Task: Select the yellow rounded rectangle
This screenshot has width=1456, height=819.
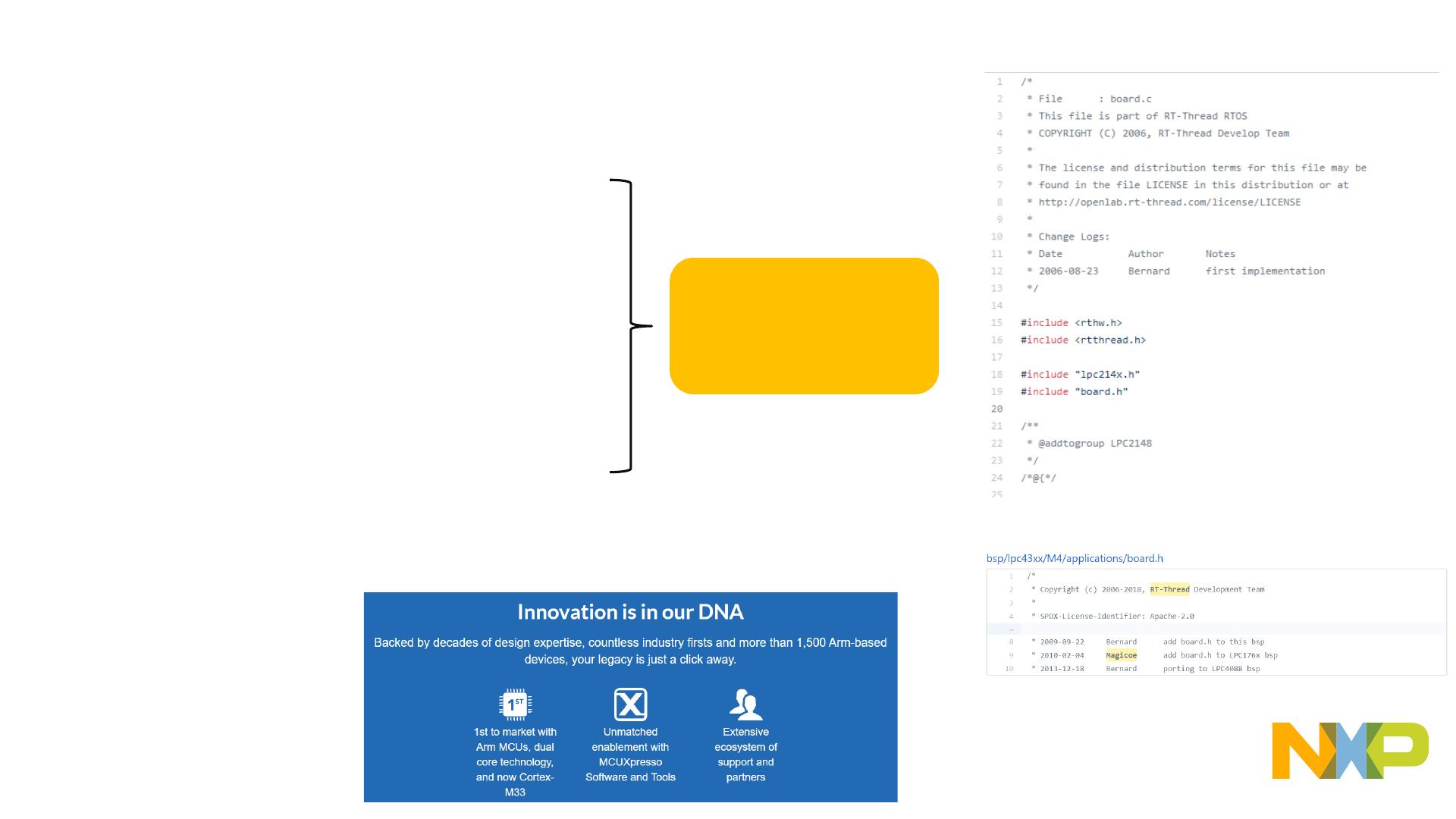Action: [x=804, y=326]
